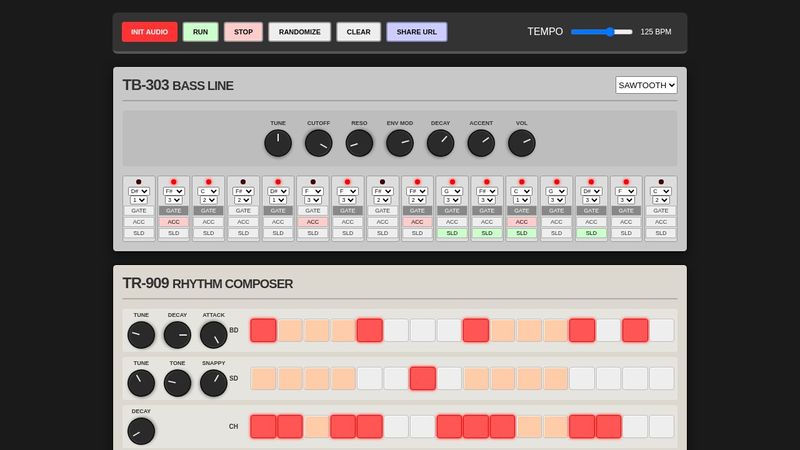Image resolution: width=800 pixels, height=450 pixels.
Task: Click the ENV MOD knob
Action: tap(399, 143)
